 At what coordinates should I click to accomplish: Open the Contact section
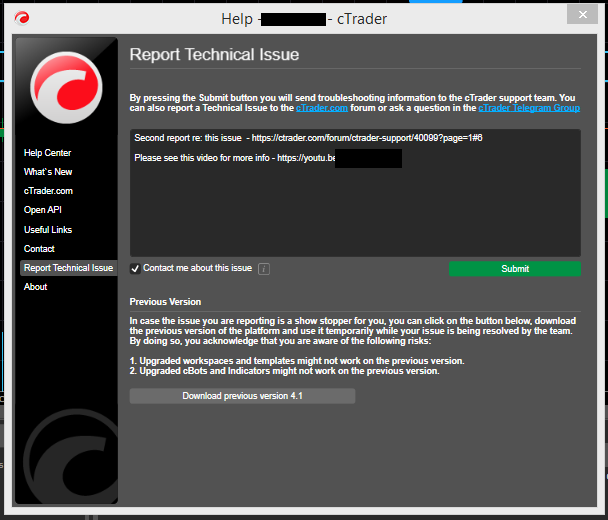(x=39, y=249)
